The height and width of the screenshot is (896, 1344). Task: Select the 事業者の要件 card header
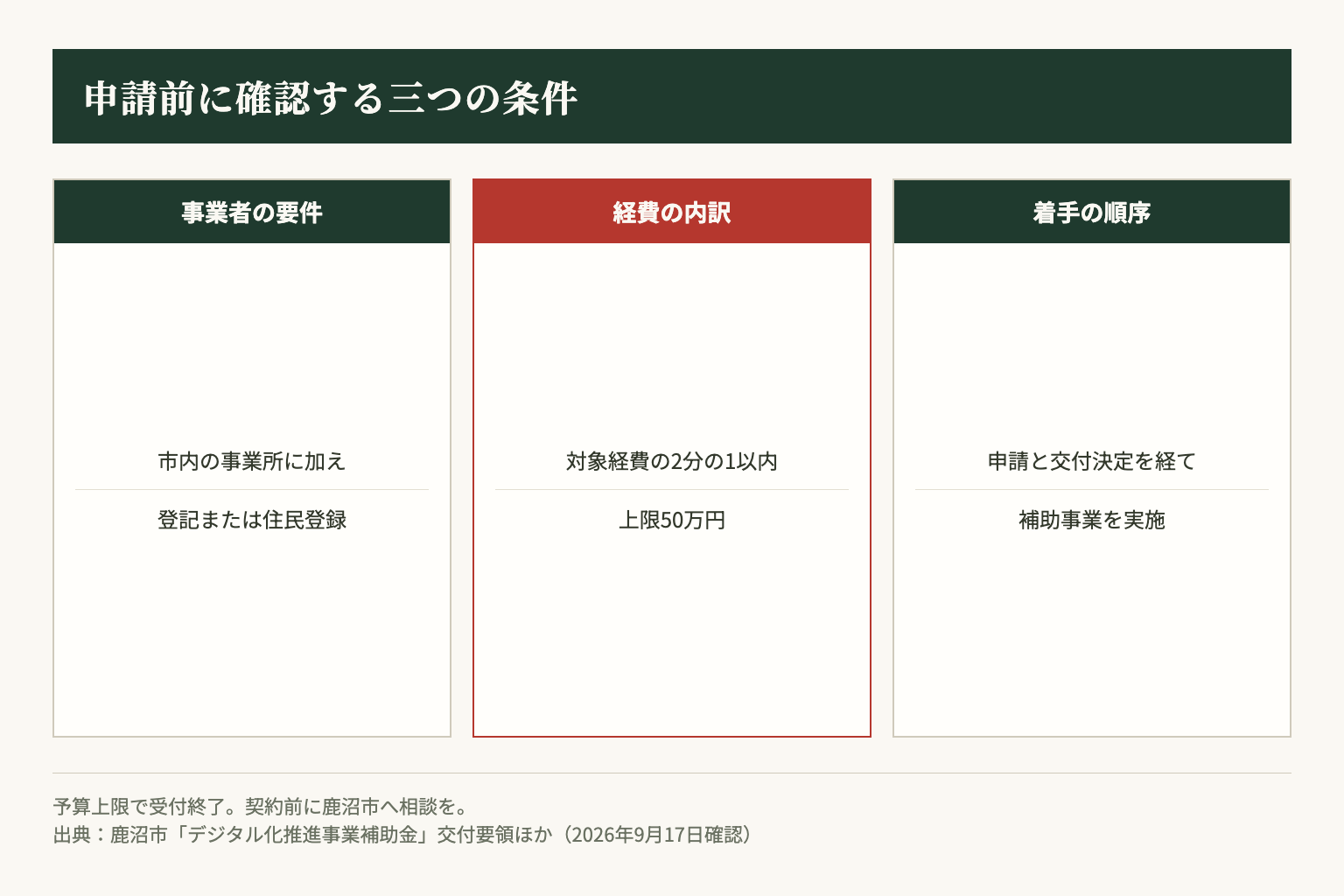click(252, 212)
